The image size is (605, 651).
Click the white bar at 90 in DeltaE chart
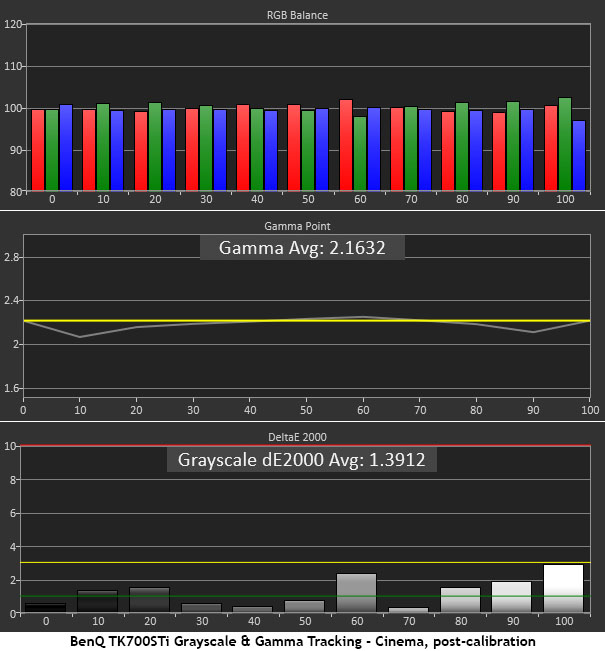(511, 596)
